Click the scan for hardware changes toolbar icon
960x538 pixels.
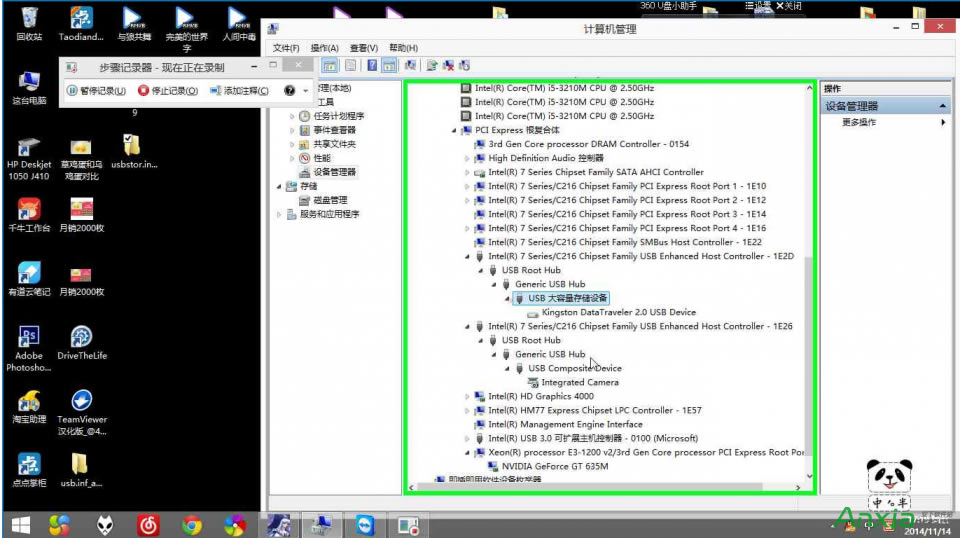click(x=411, y=65)
